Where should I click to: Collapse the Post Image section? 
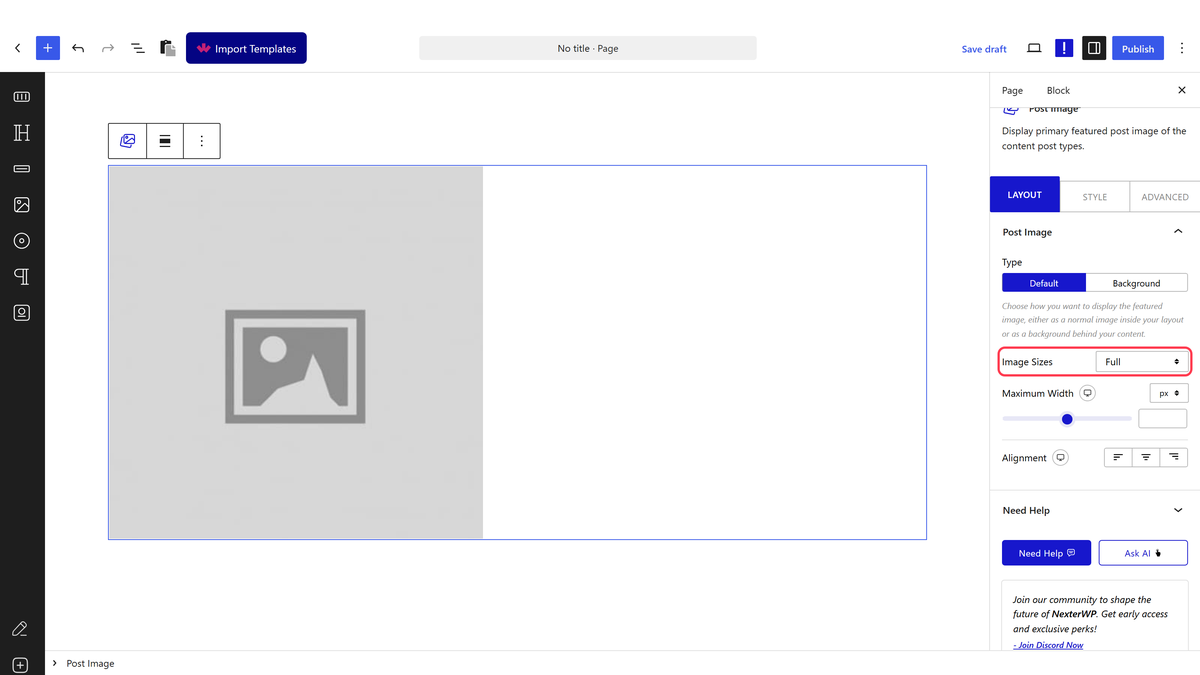click(1178, 232)
